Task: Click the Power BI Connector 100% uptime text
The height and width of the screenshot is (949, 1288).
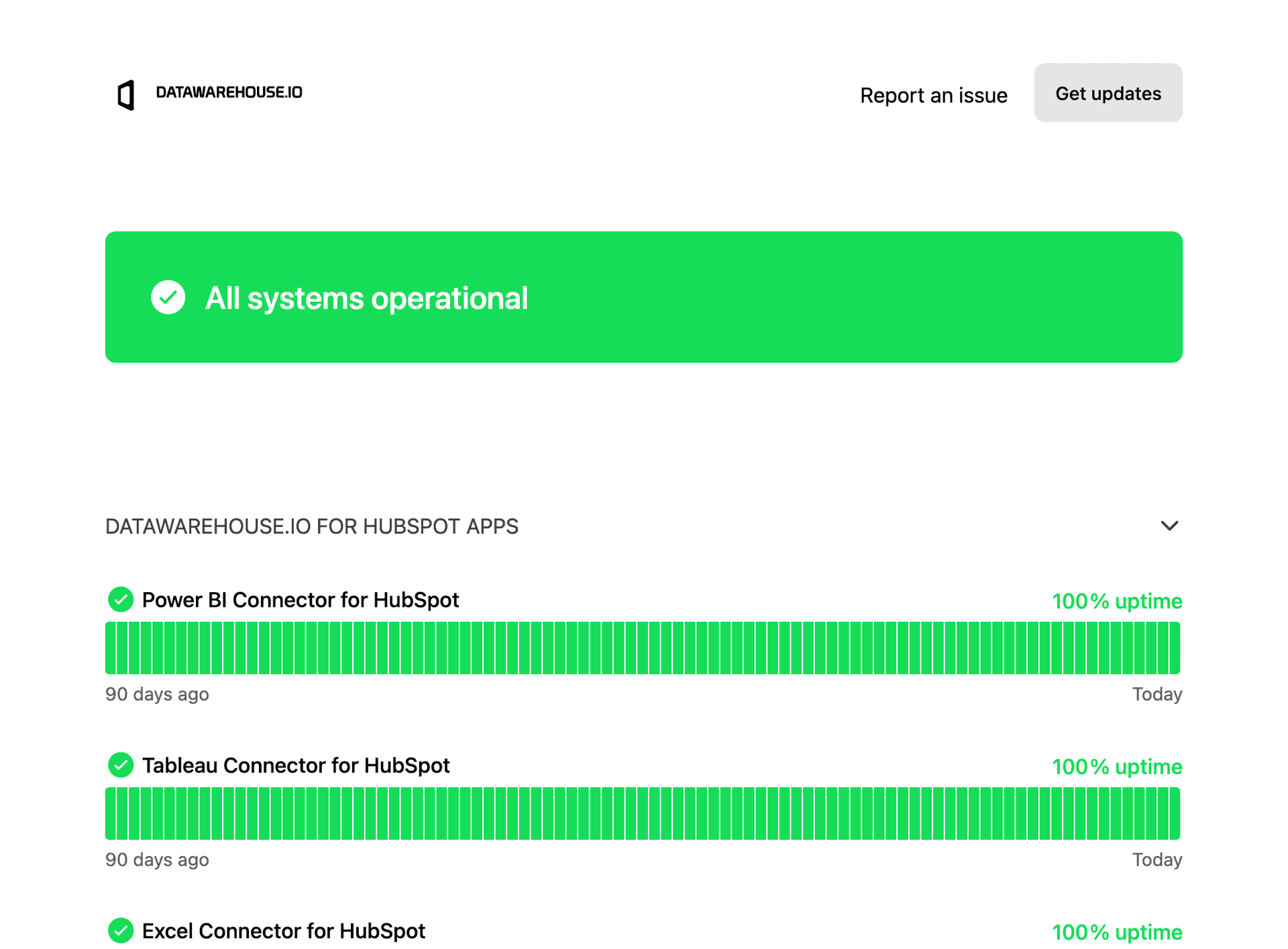Action: click(x=1117, y=601)
